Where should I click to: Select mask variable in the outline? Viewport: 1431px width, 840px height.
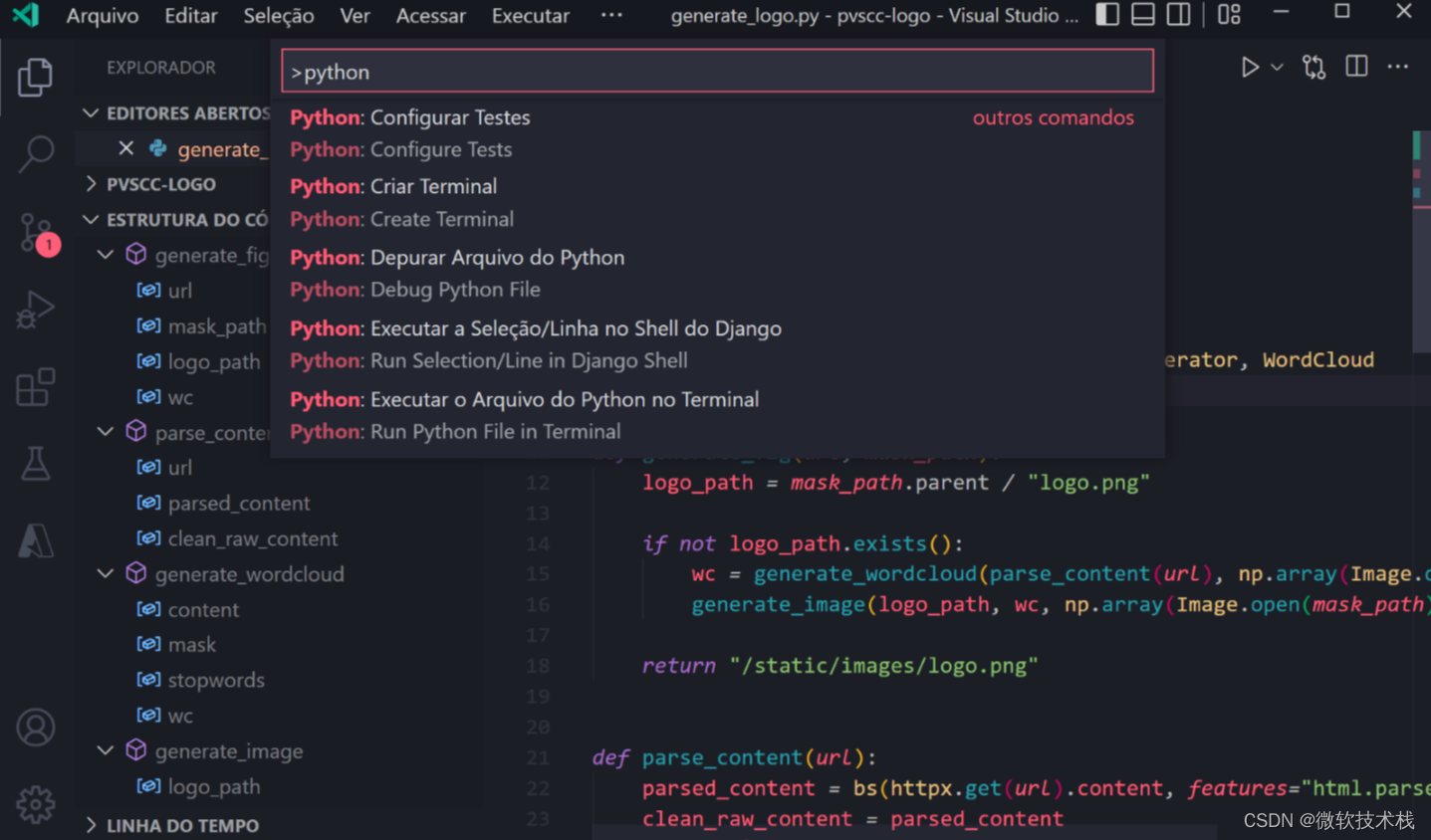point(191,645)
